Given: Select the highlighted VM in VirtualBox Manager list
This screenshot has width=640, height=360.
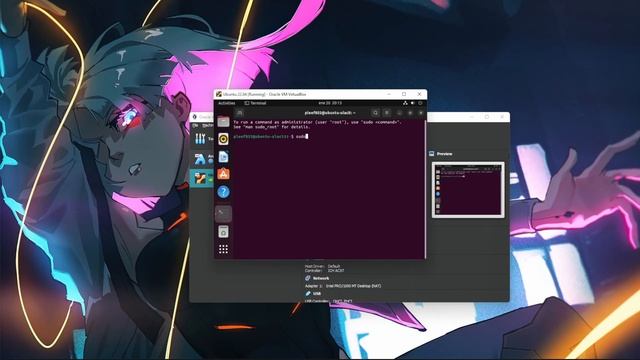Looking at the screenshot, I should [x=201, y=178].
